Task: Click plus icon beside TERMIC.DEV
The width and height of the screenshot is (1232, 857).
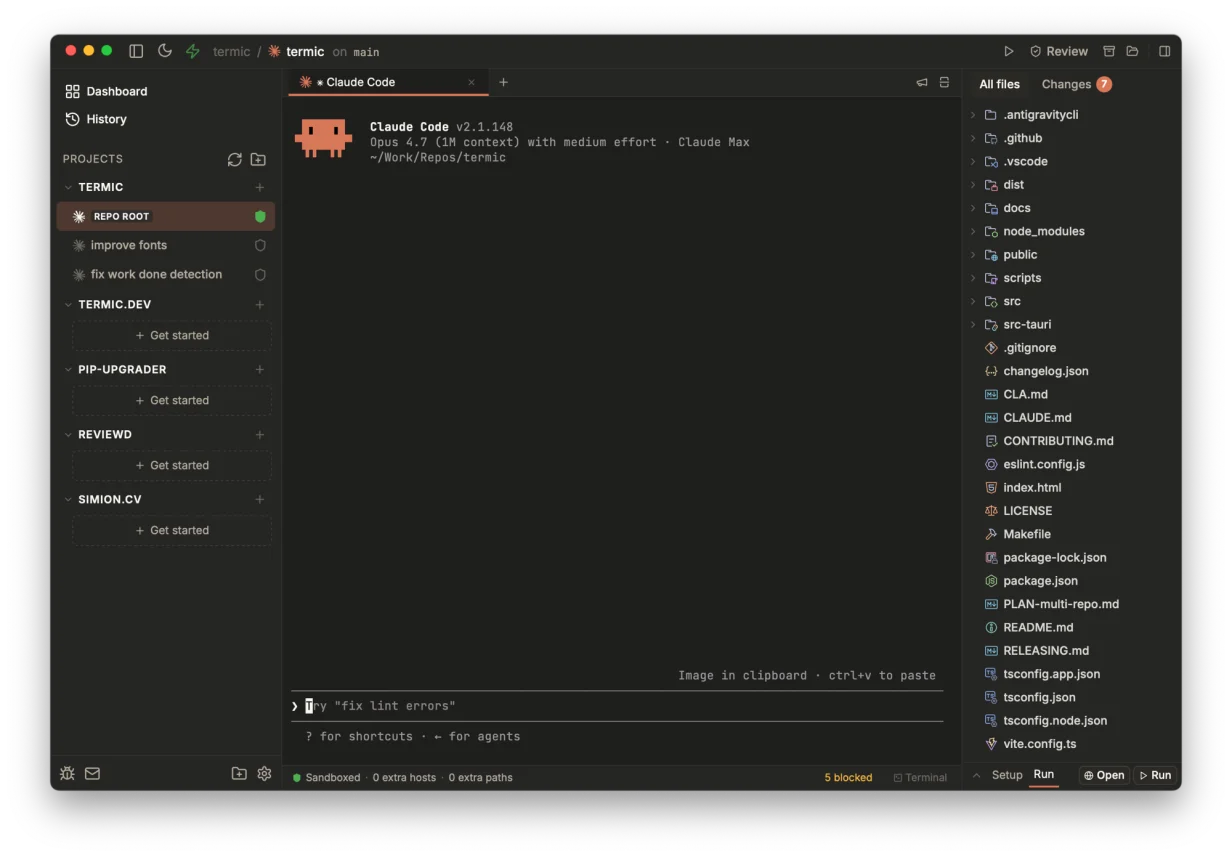Action: tap(260, 304)
